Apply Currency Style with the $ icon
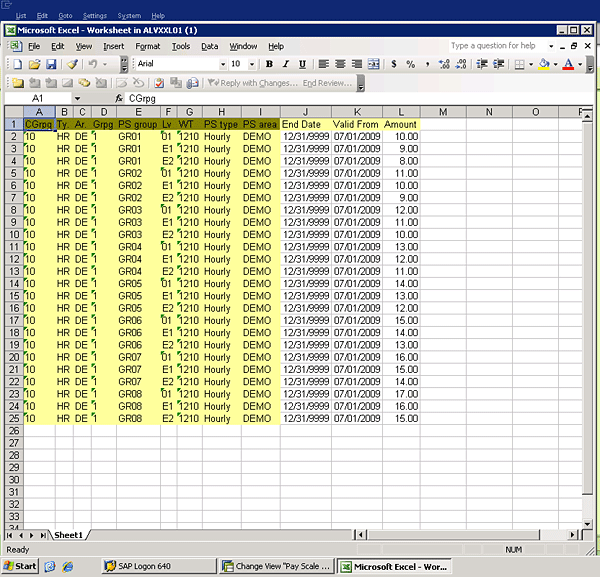This screenshot has height=577, width=600. coord(393,64)
